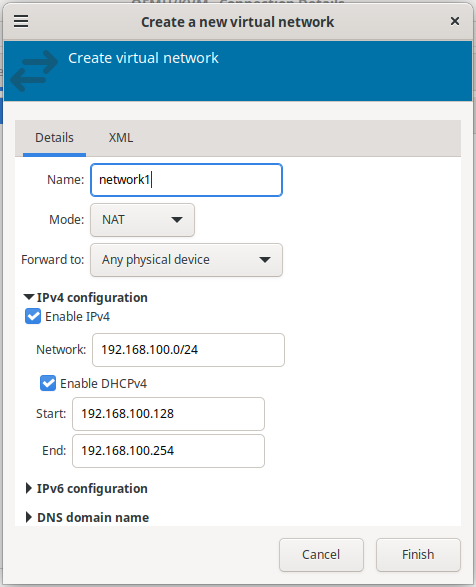Uncheck the Enable DHCPv4 checkbox
This screenshot has width=476, height=587.
pos(48,383)
